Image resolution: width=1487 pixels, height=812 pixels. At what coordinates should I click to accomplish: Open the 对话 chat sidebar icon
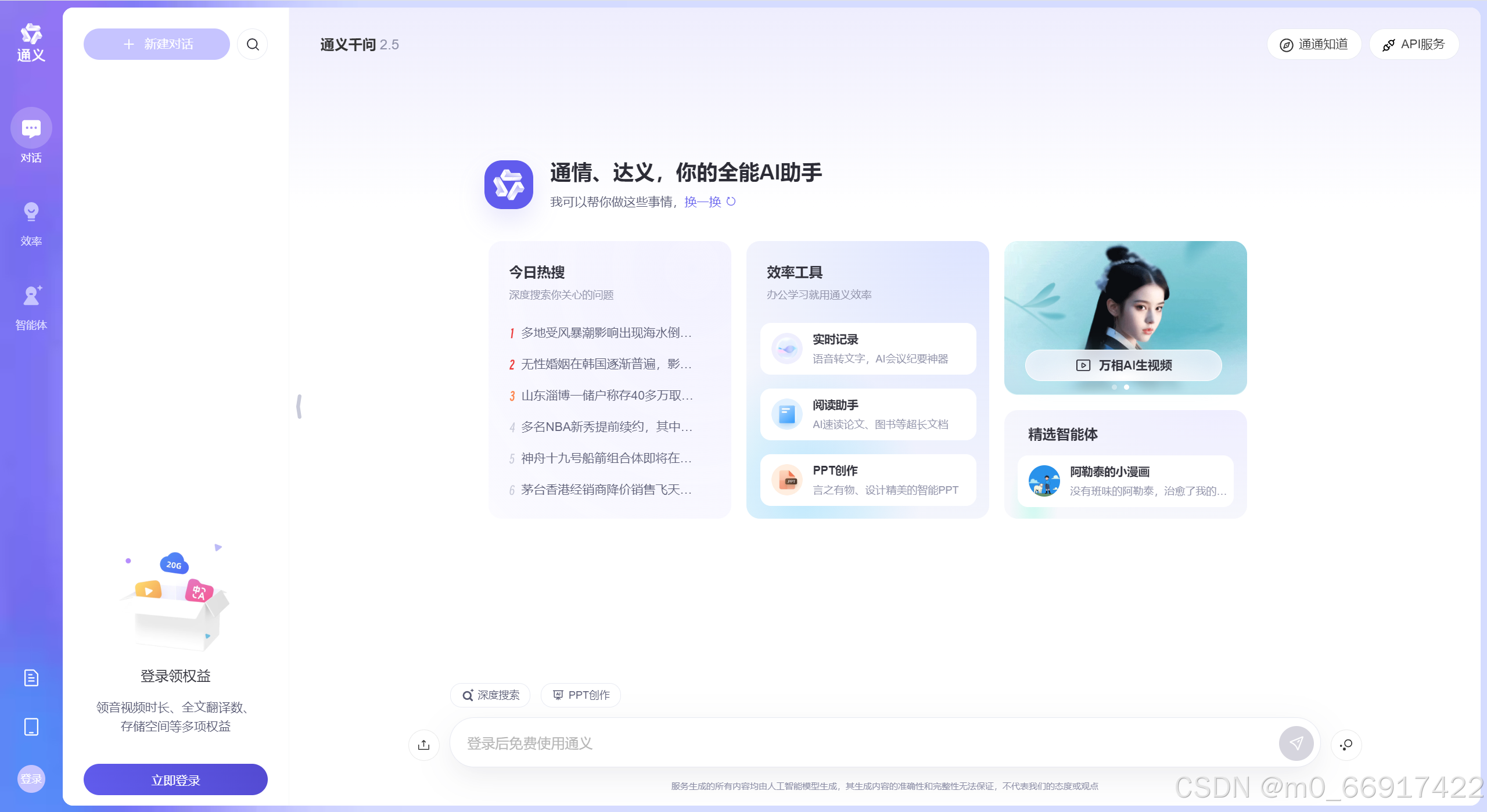(x=31, y=128)
